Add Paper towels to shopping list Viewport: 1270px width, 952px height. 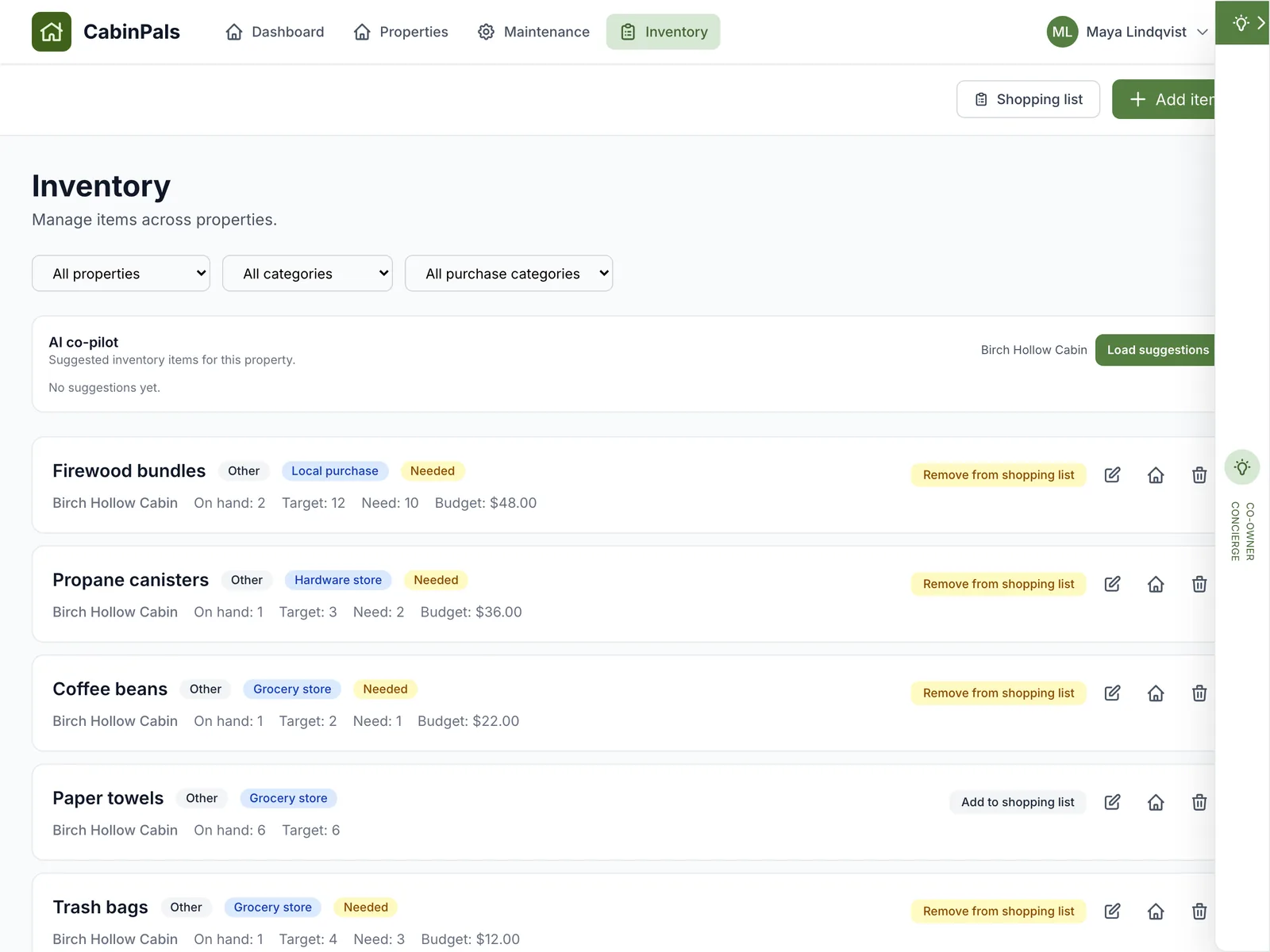[x=1018, y=802]
